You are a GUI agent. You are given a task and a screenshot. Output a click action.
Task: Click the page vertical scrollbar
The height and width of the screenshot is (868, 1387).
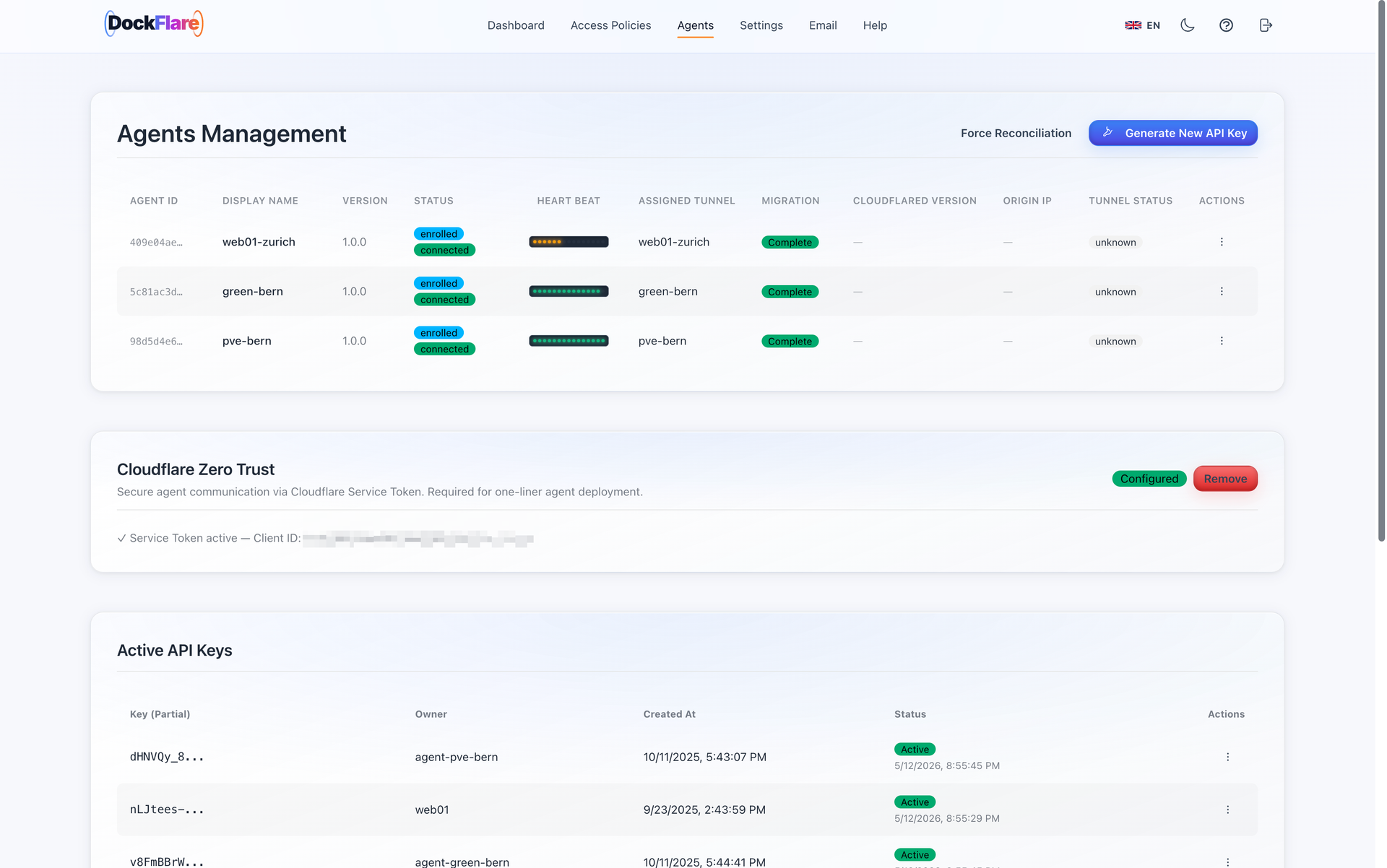(1381, 271)
